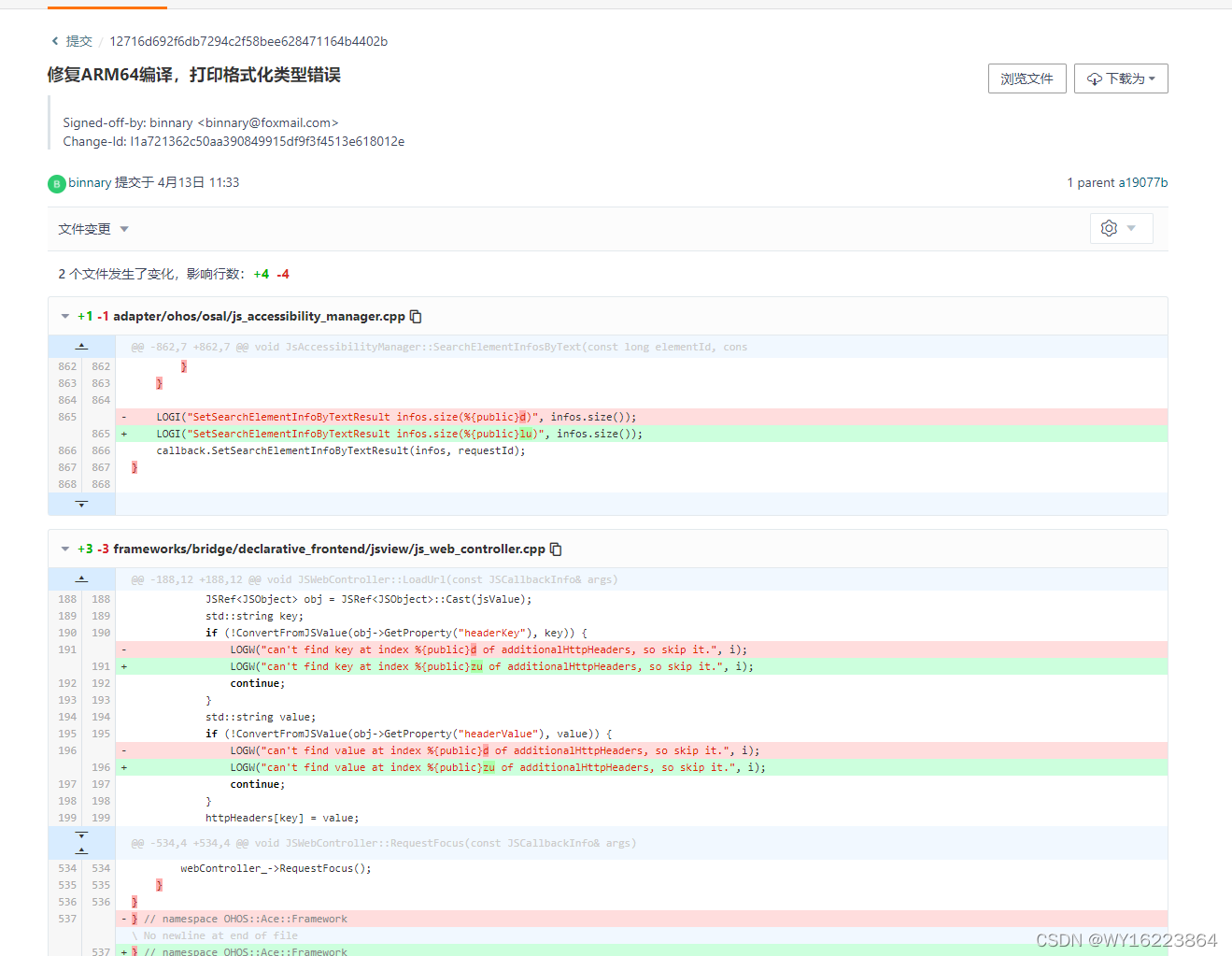This screenshot has width=1232, height=956.
Task: Expand the 文件变更 dropdown
Action: 93,229
